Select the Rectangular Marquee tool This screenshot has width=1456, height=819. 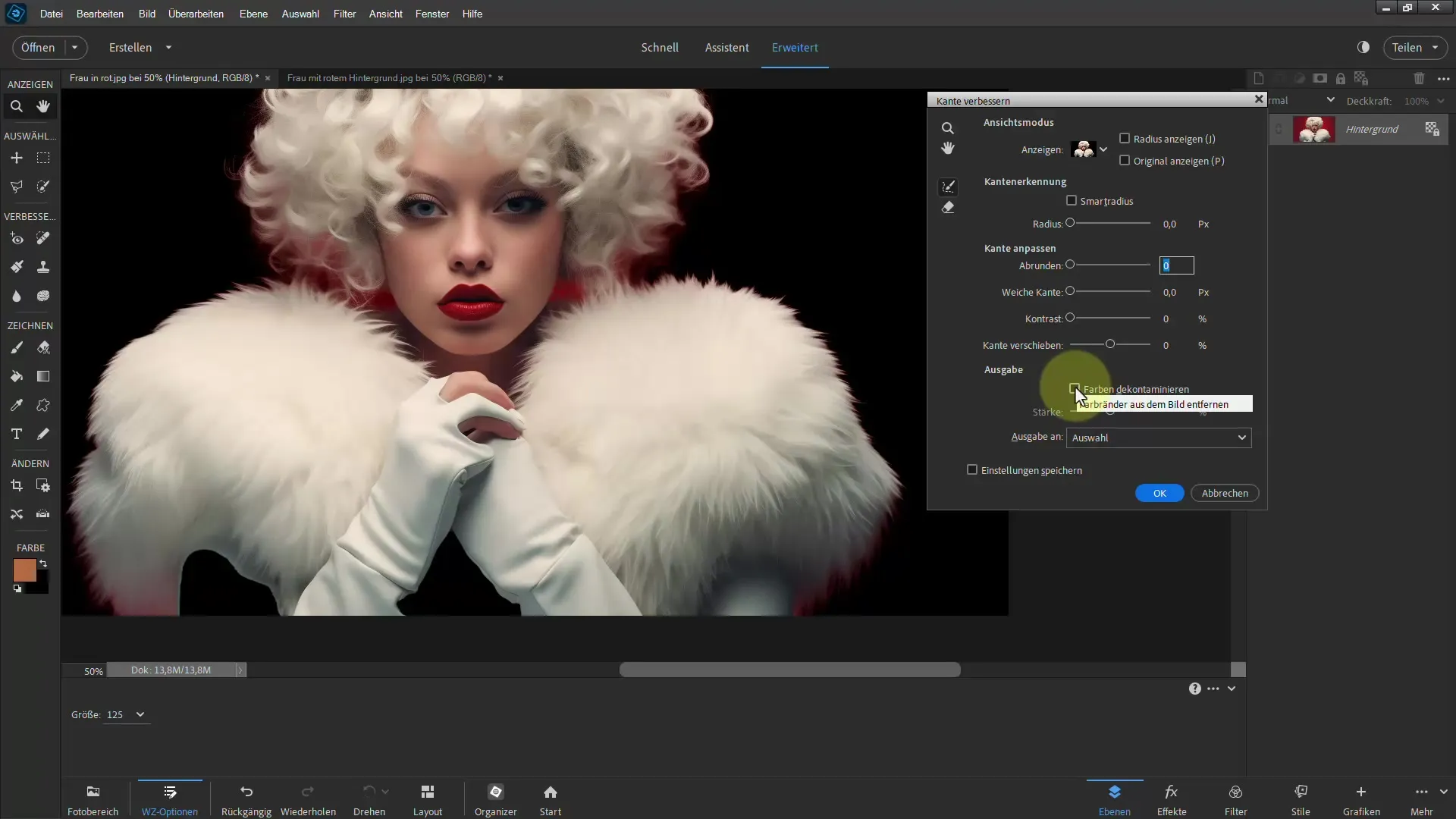[43, 158]
